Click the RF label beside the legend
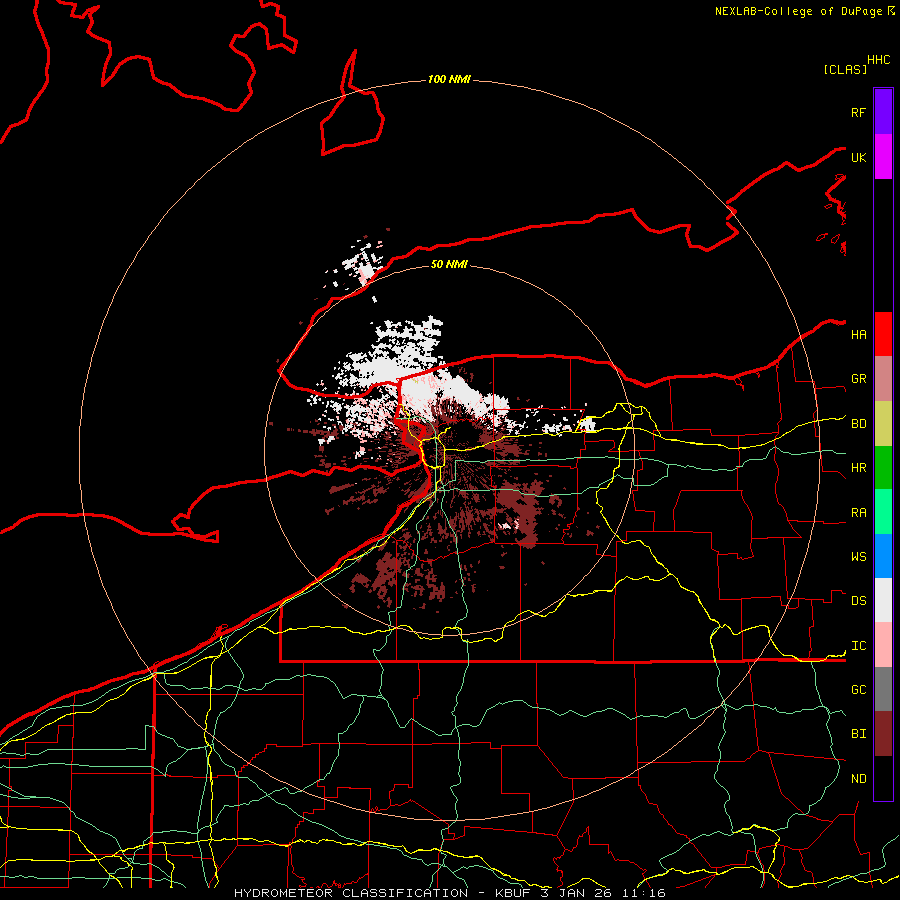 point(858,113)
